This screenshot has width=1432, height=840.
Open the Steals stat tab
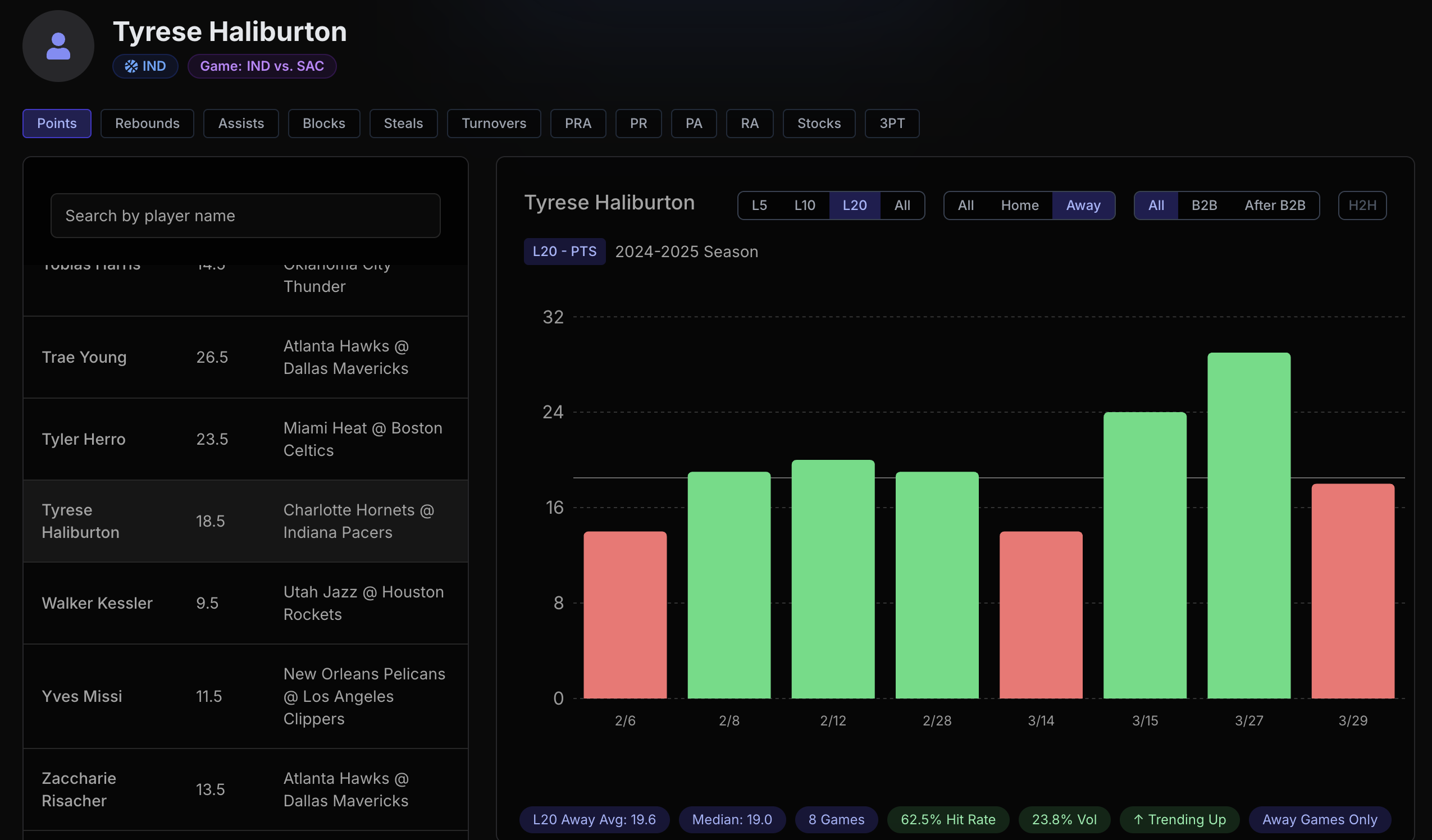(403, 124)
